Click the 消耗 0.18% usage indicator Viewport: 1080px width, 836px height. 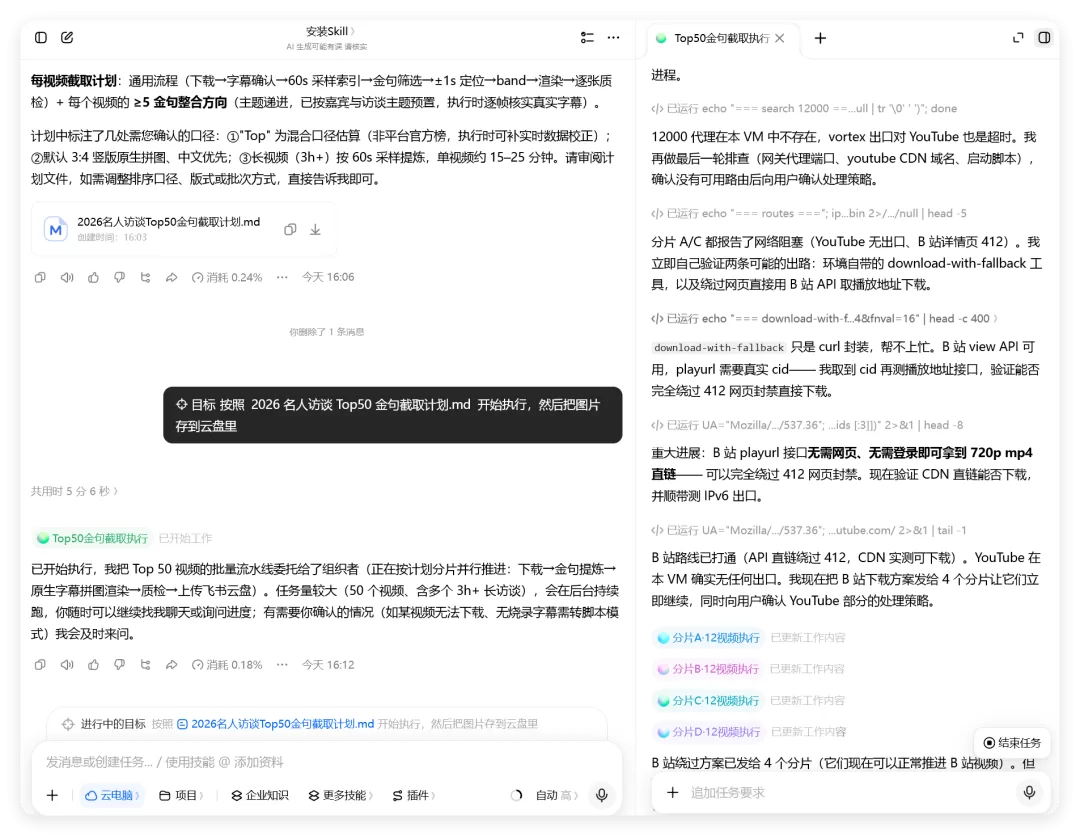[x=227, y=665]
